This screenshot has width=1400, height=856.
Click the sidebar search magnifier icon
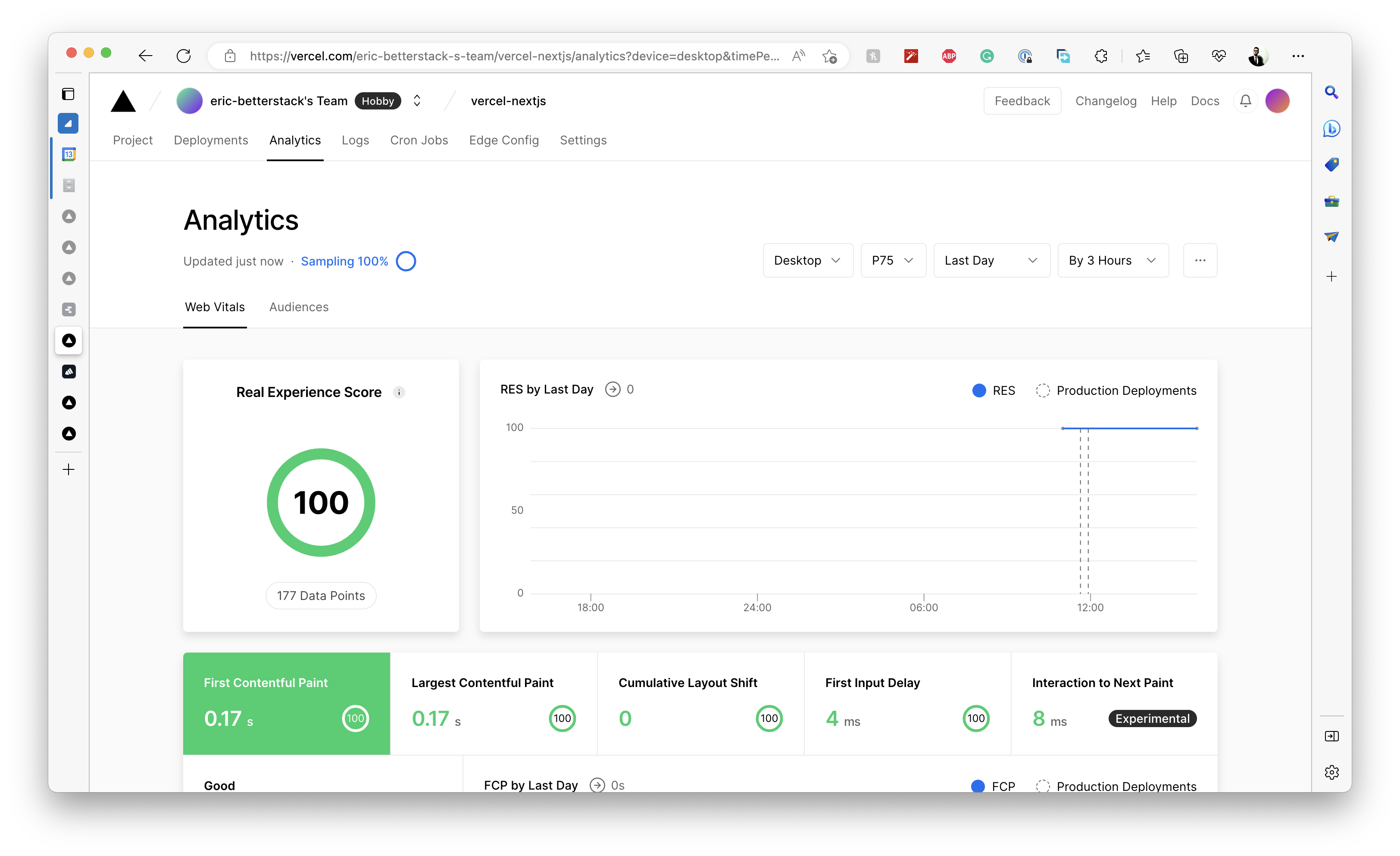1331,92
